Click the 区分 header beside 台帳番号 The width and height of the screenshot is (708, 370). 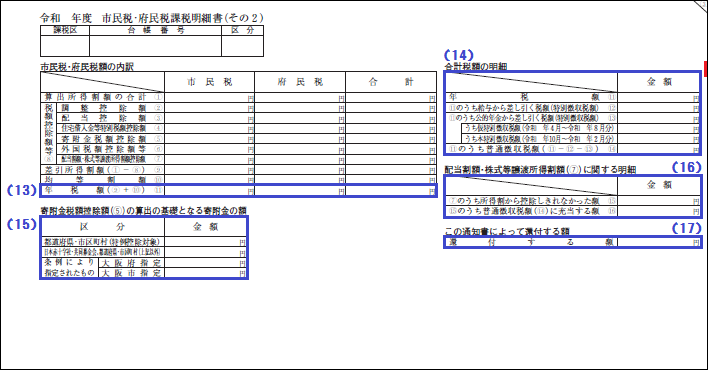tap(242, 31)
